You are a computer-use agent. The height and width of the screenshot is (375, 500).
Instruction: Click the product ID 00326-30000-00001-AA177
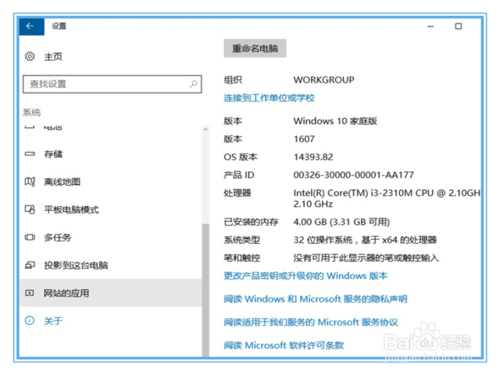tap(354, 175)
